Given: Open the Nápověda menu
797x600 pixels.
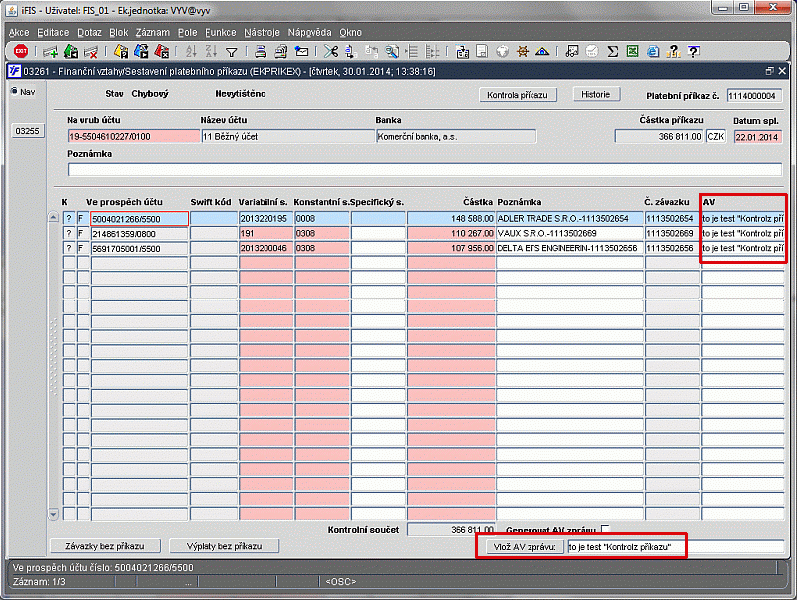Looking at the screenshot, I should [x=309, y=33].
